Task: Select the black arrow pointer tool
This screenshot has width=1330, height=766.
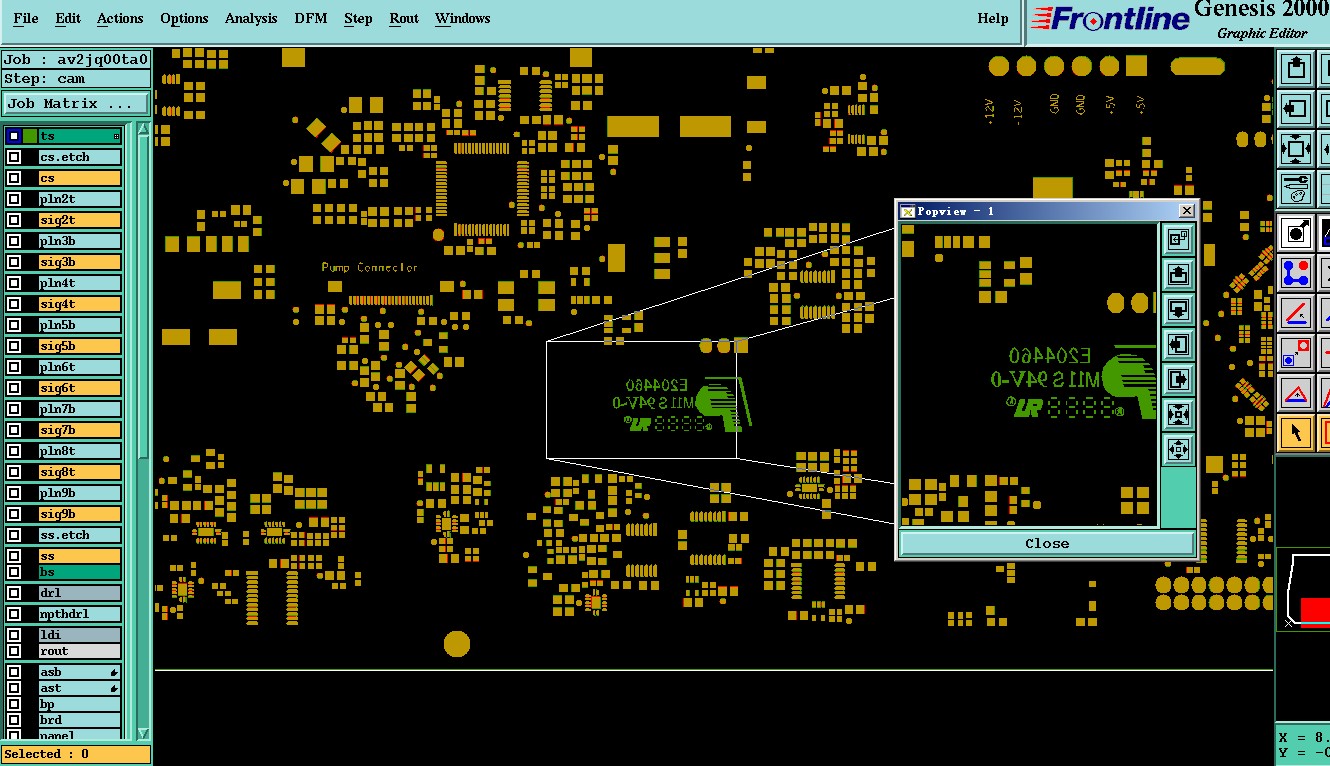Action: [x=1296, y=432]
